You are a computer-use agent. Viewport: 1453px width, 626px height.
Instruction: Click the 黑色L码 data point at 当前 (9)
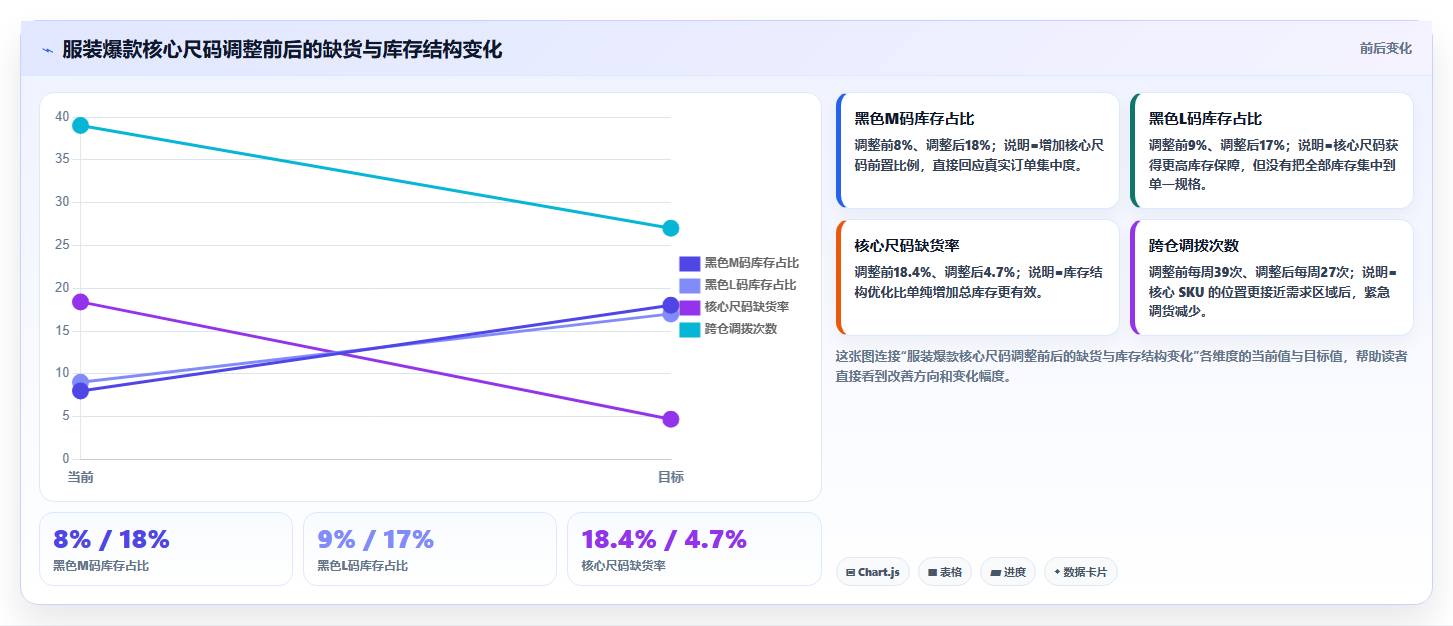[80, 382]
